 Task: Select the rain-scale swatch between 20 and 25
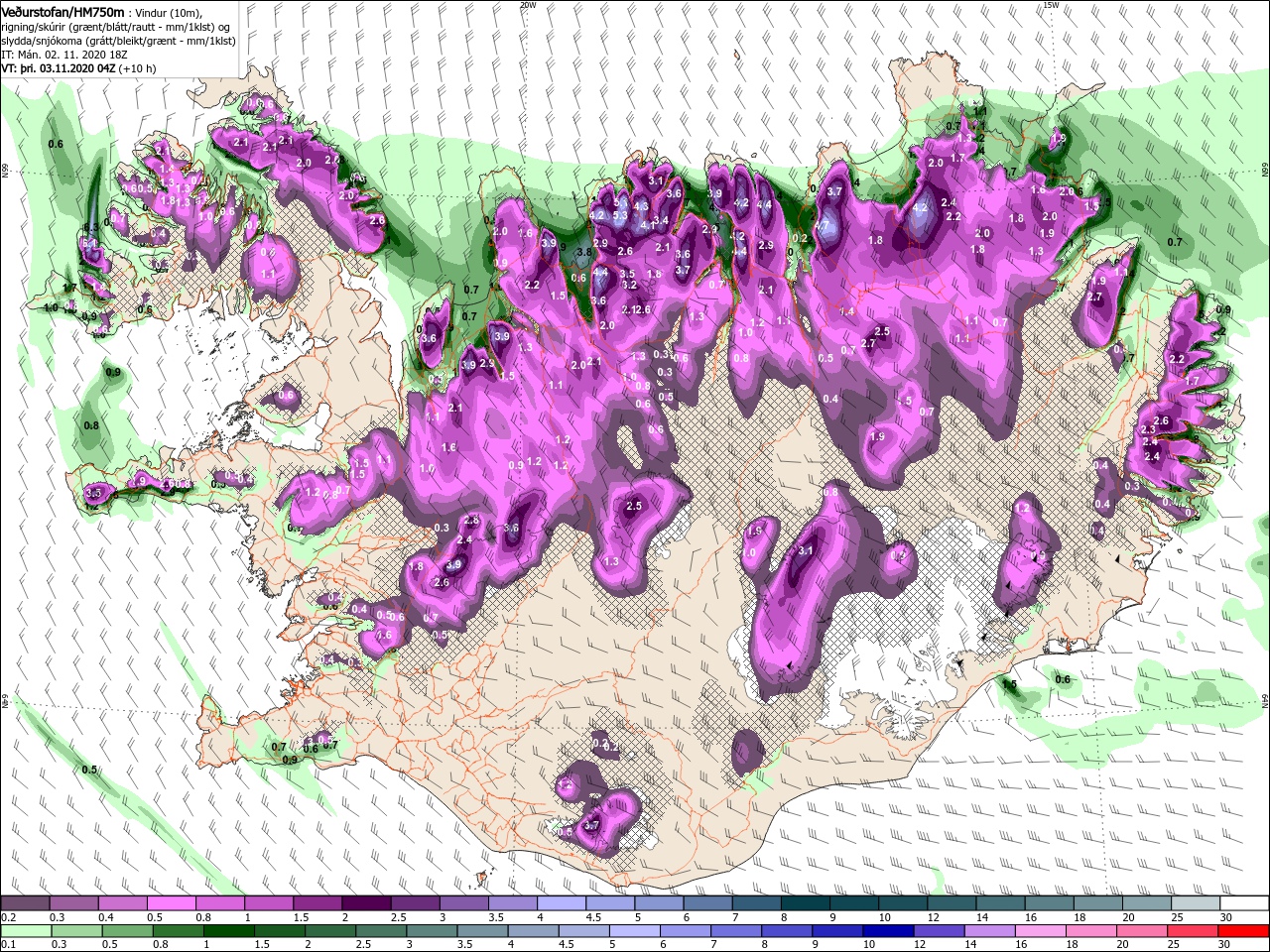click(x=1142, y=932)
